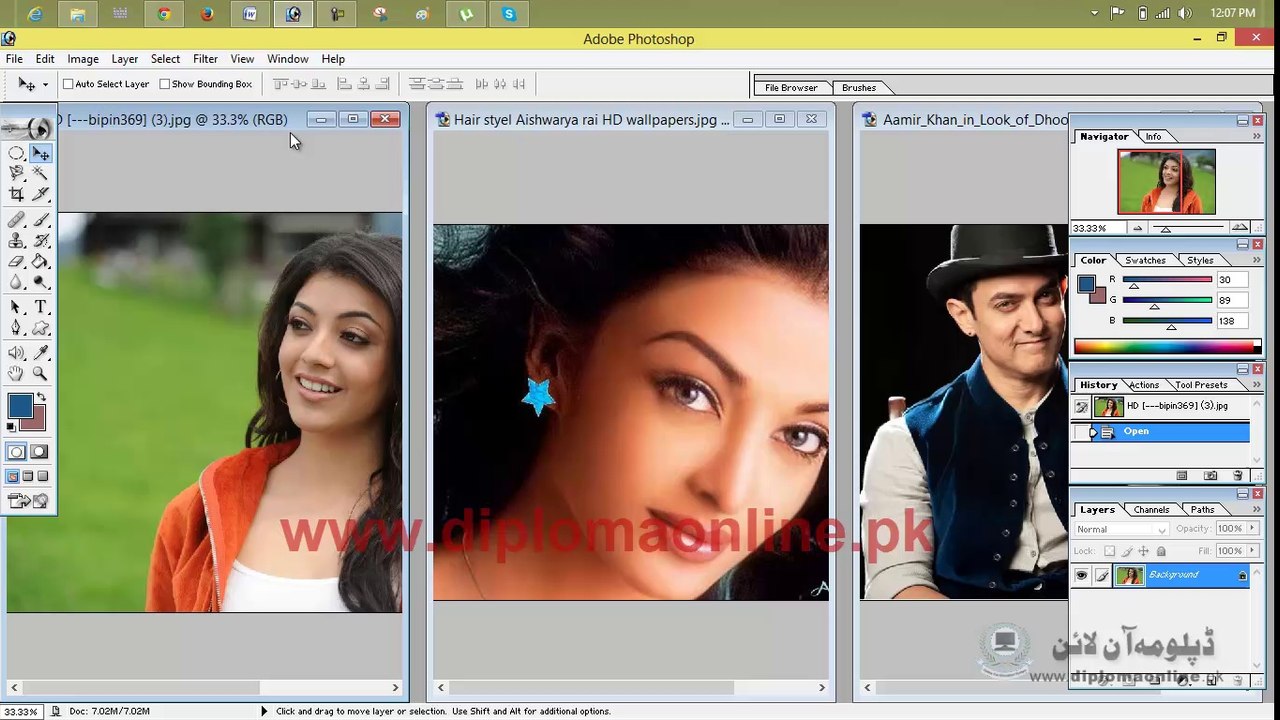Open the File Browser palette tab

[x=791, y=88]
